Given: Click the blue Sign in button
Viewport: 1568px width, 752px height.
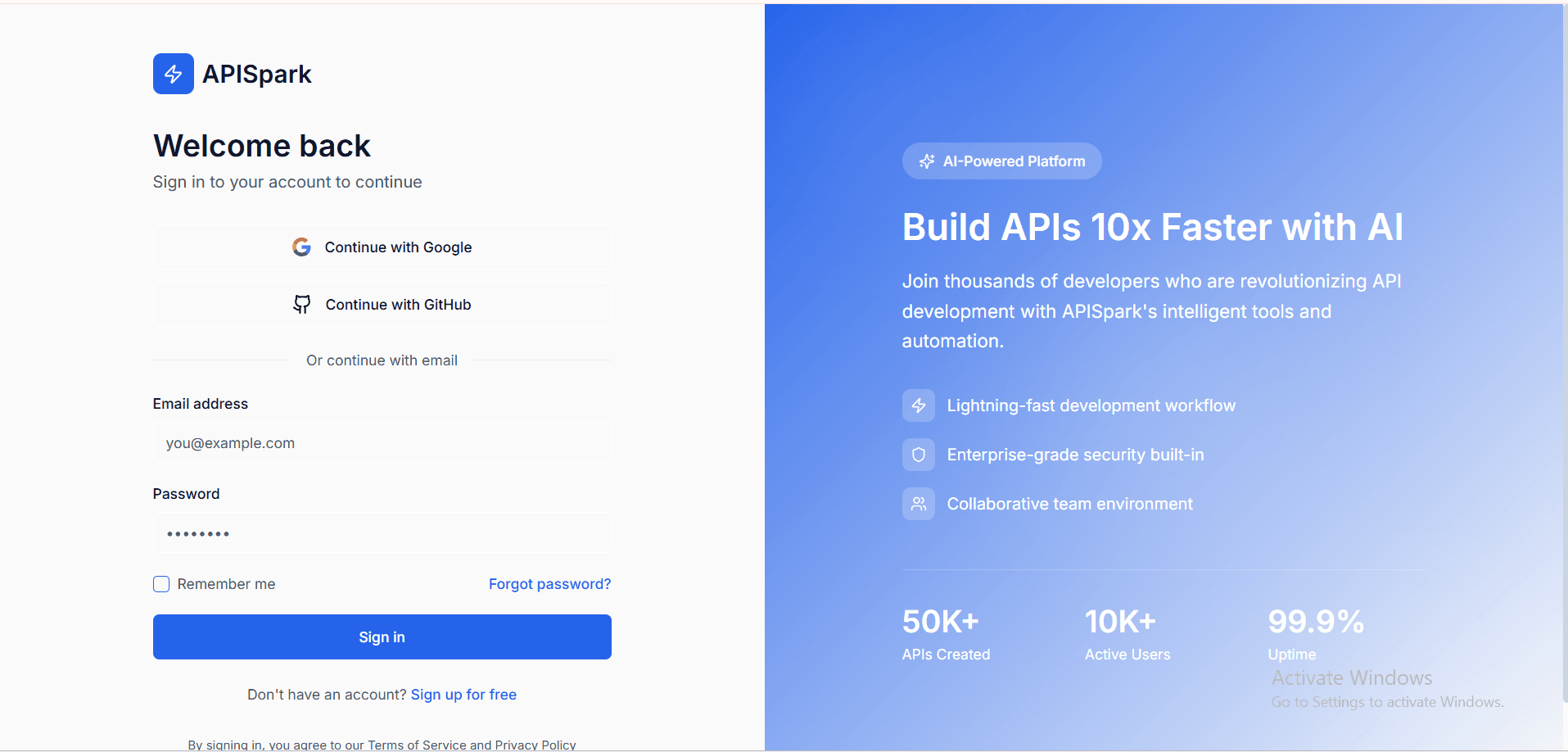Looking at the screenshot, I should pos(382,637).
